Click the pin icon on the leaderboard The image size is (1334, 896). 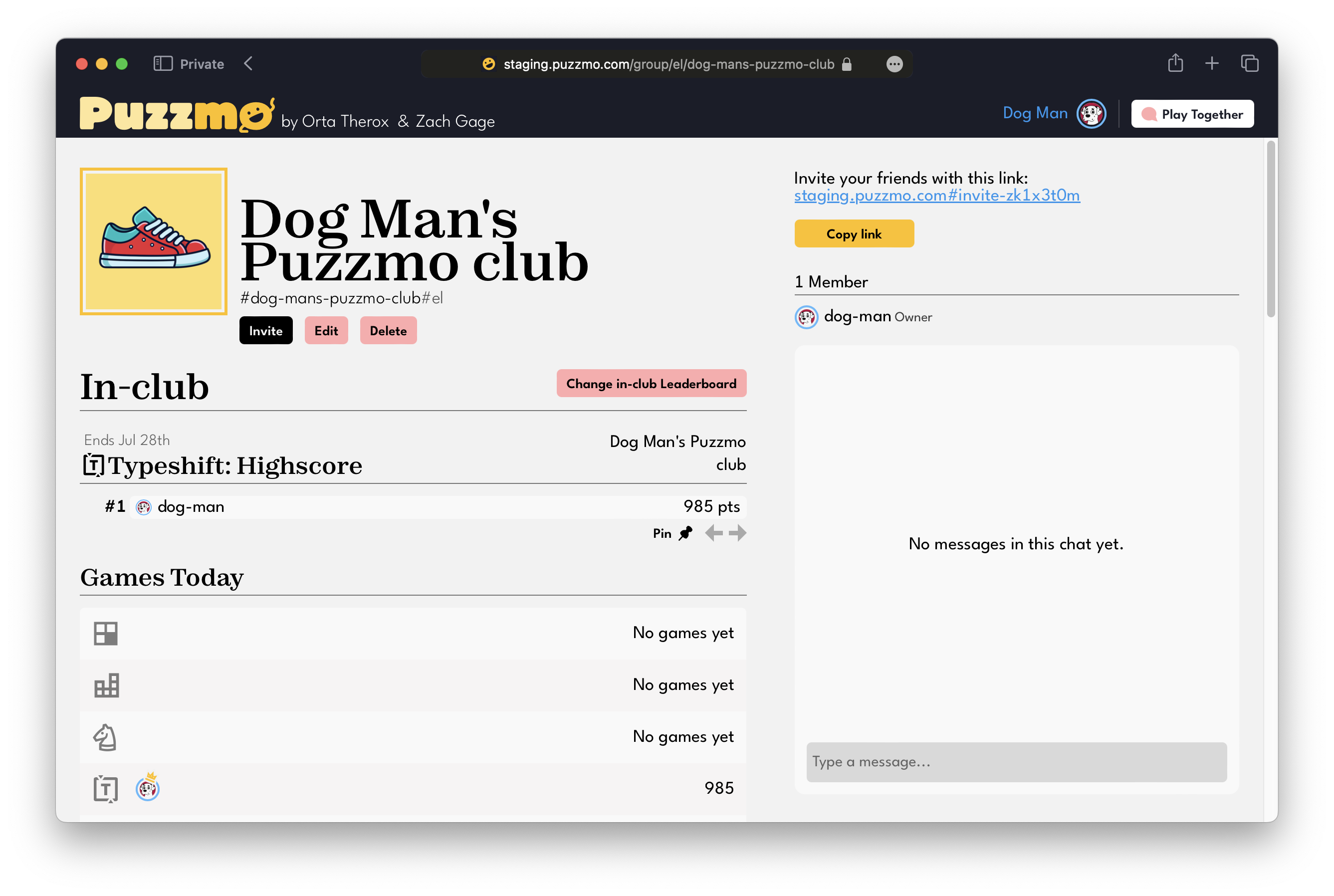(x=685, y=533)
